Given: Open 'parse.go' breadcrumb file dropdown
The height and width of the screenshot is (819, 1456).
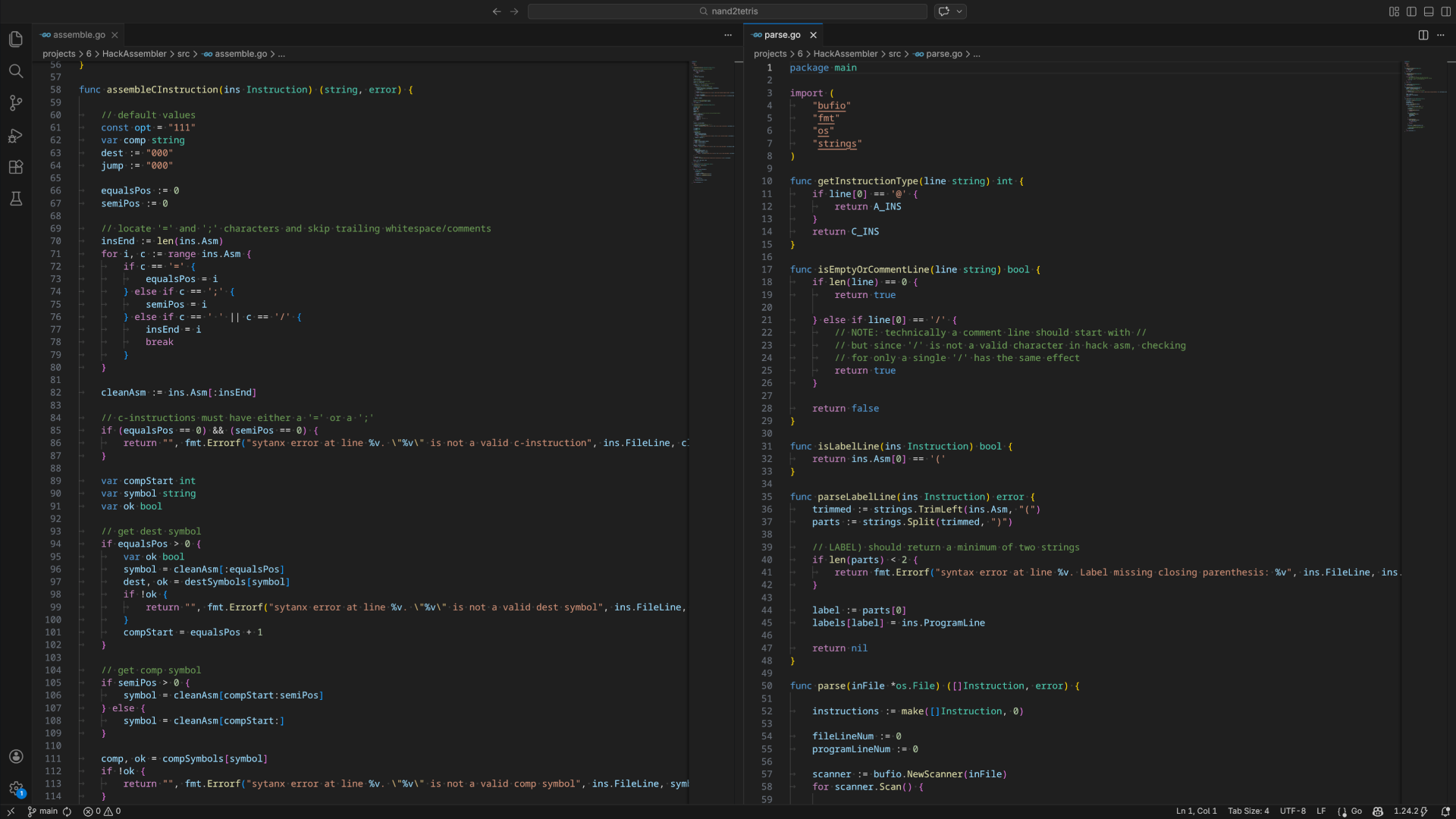Looking at the screenshot, I should (x=938, y=54).
